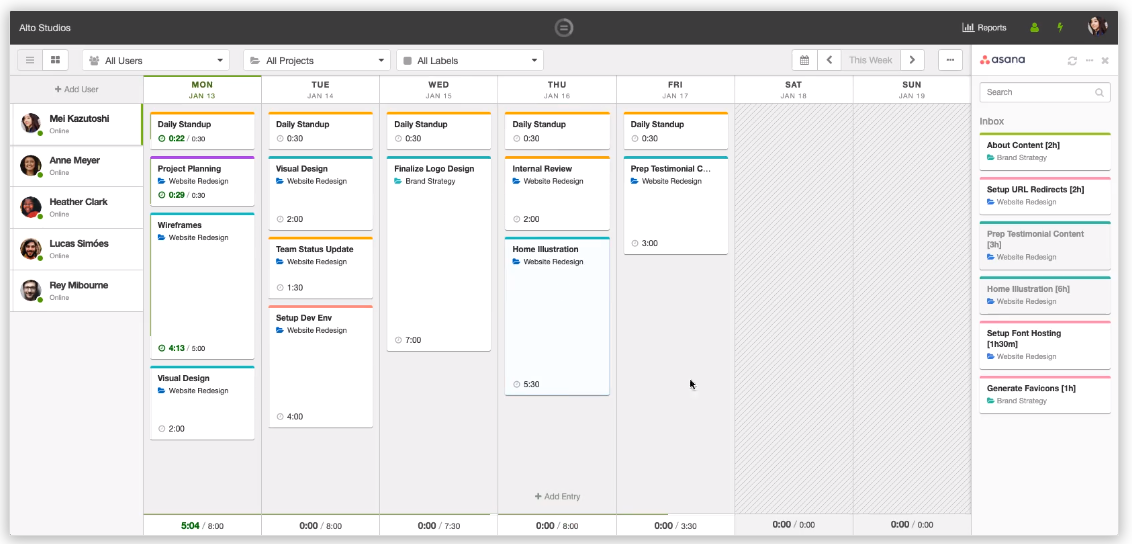Click Brand Strategy folder icon under About Content
The image size is (1132, 544).
click(990, 157)
